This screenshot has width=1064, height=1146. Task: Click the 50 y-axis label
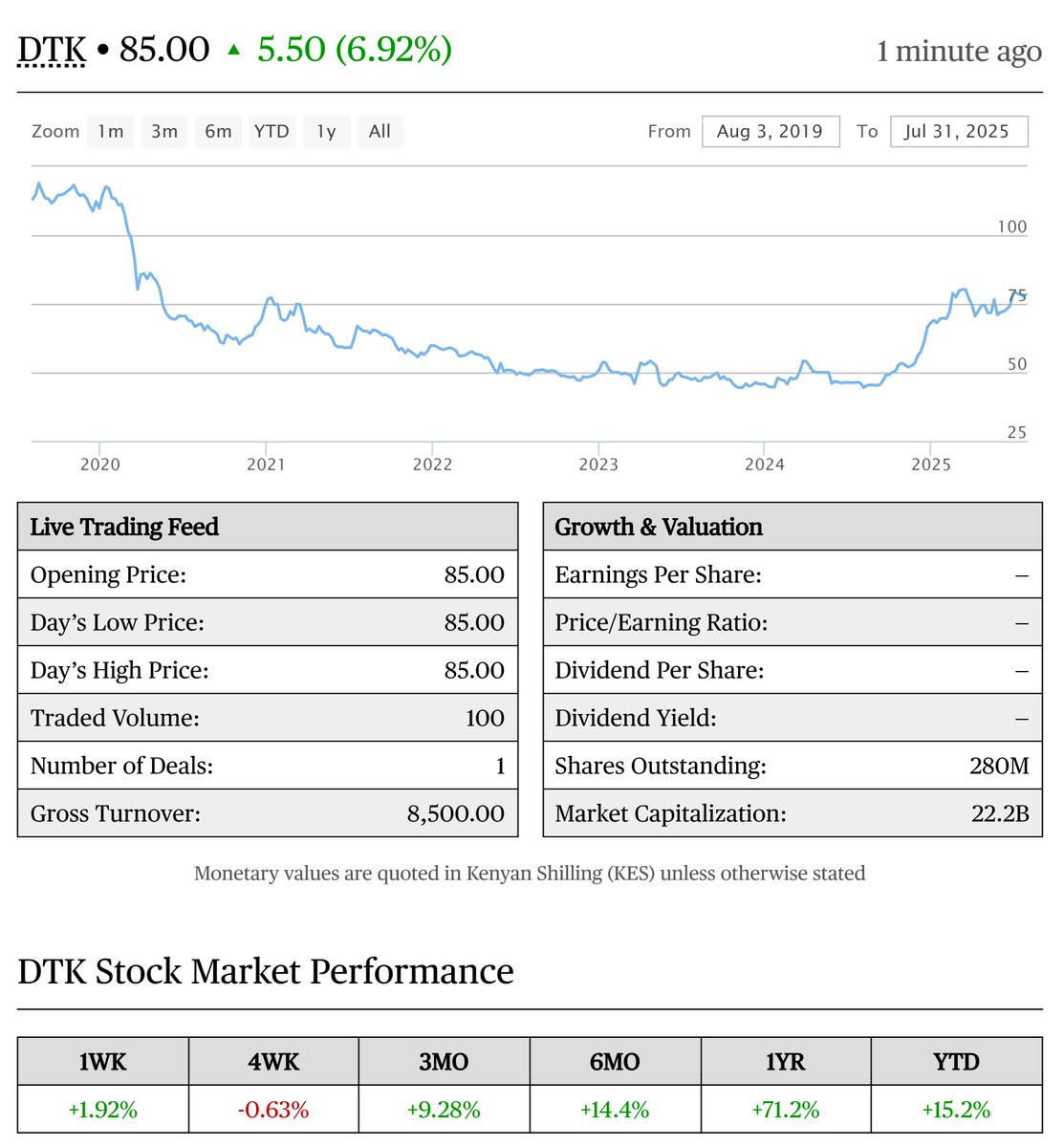[1017, 364]
